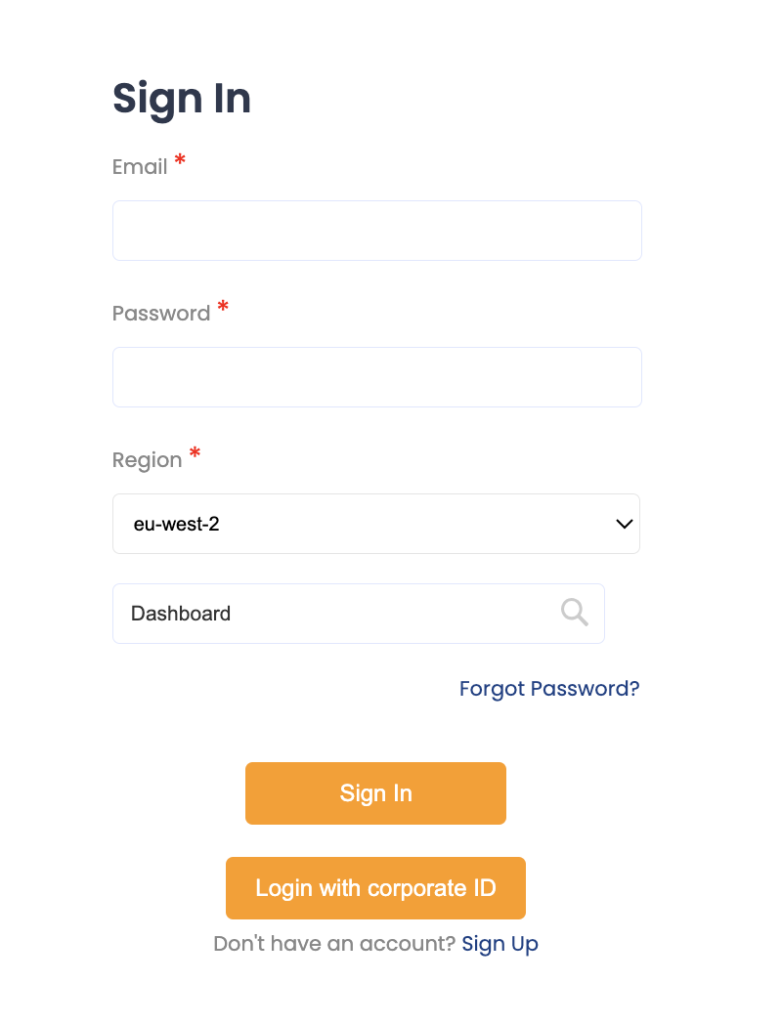Click the "Don't have an account?" text
782x1024 pixels.
click(x=334, y=943)
